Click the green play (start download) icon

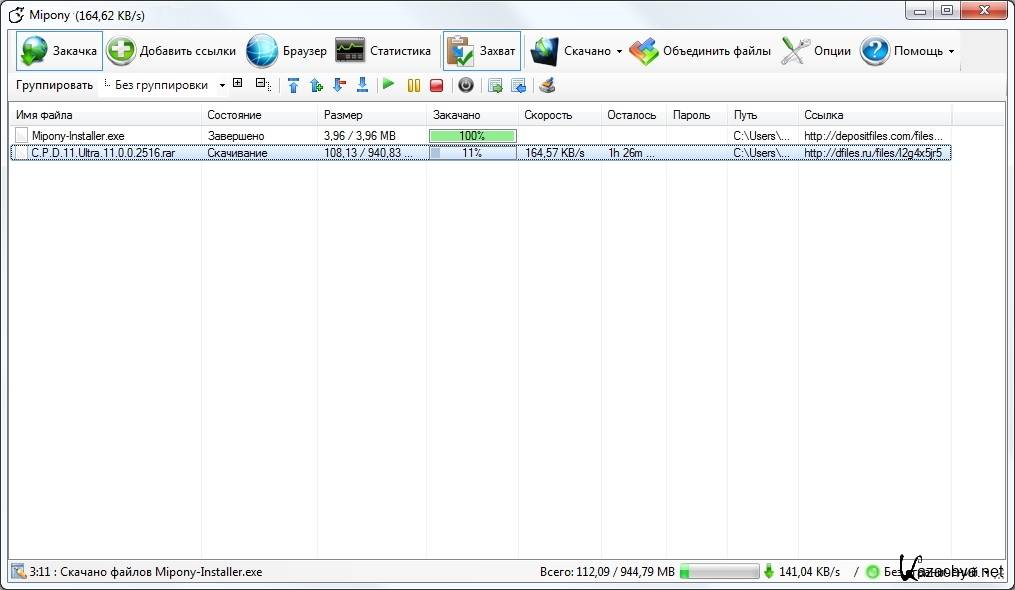point(389,86)
